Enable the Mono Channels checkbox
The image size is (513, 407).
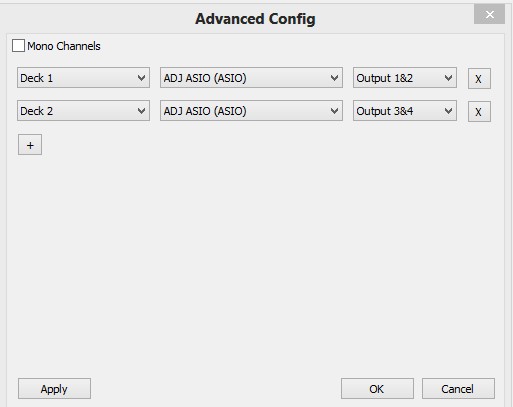coord(18,46)
